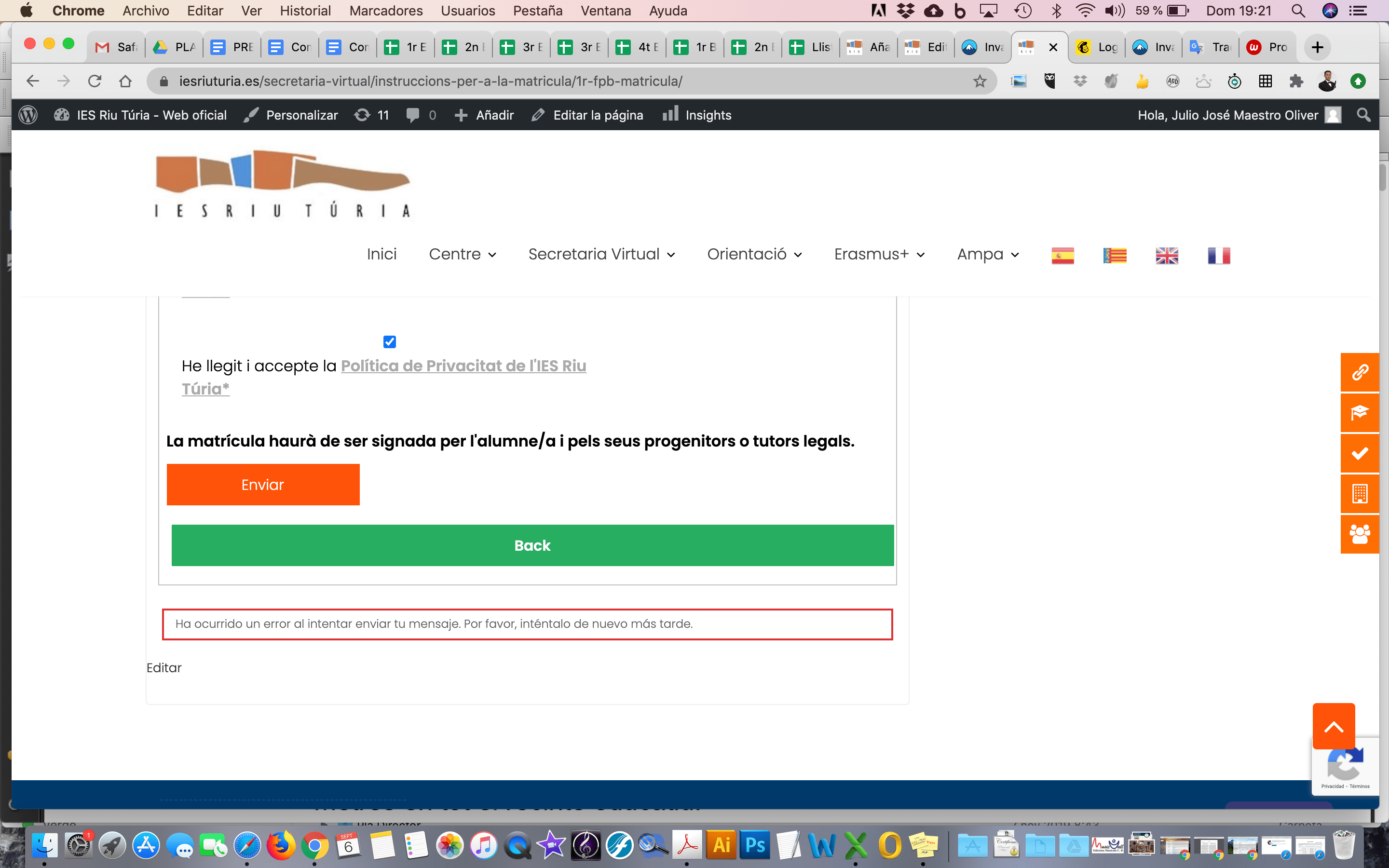Expand the Secretaria Virtual menu
The height and width of the screenshot is (868, 1389).
(x=601, y=254)
